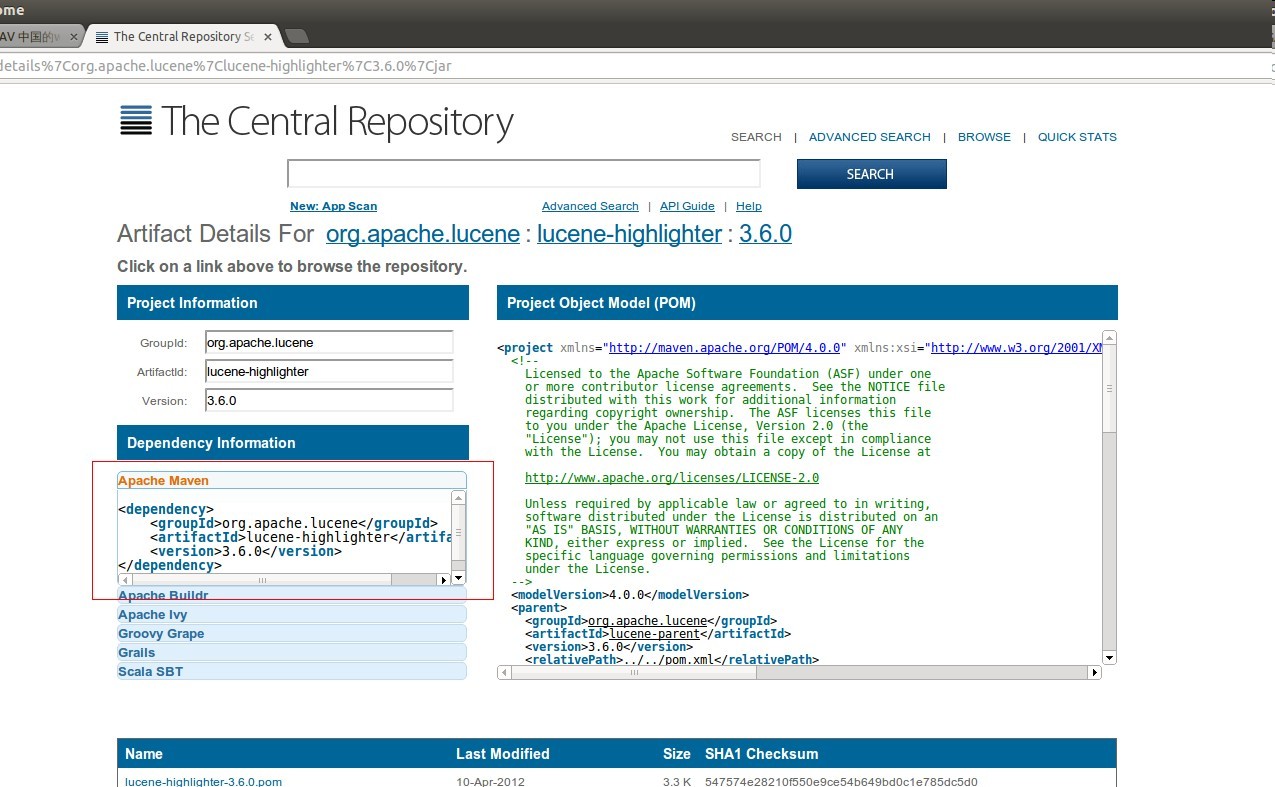Close the Central Repository browser tab
The height and width of the screenshot is (787, 1275).
pos(269,37)
